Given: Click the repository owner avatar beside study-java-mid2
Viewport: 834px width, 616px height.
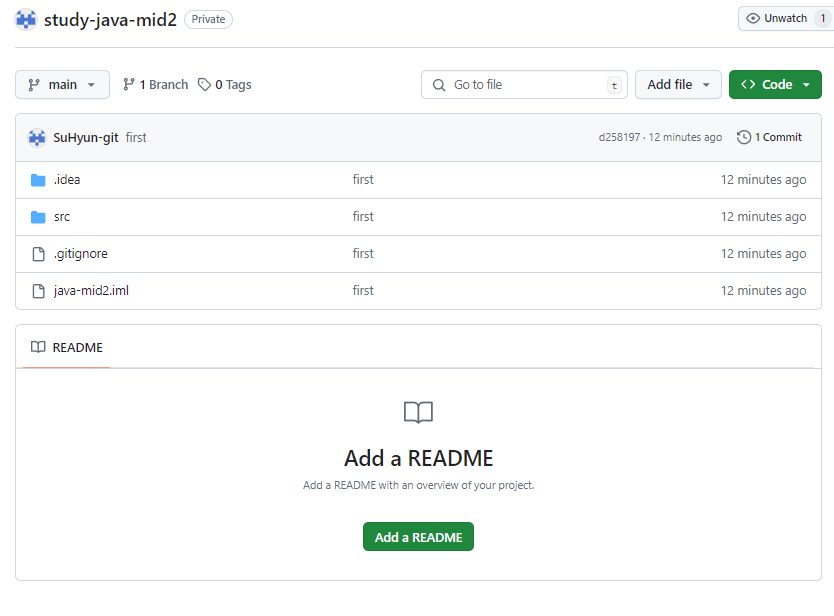Looking at the screenshot, I should coord(26,20).
